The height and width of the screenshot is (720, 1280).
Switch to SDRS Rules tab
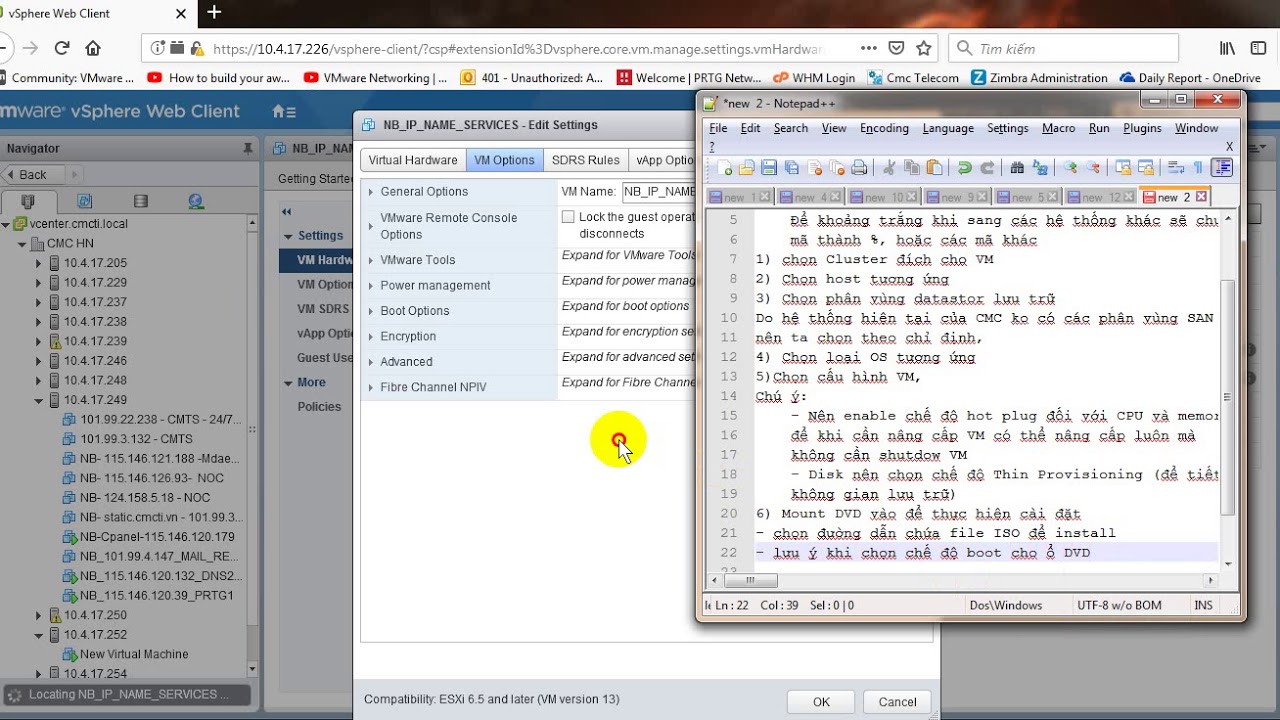coord(586,160)
